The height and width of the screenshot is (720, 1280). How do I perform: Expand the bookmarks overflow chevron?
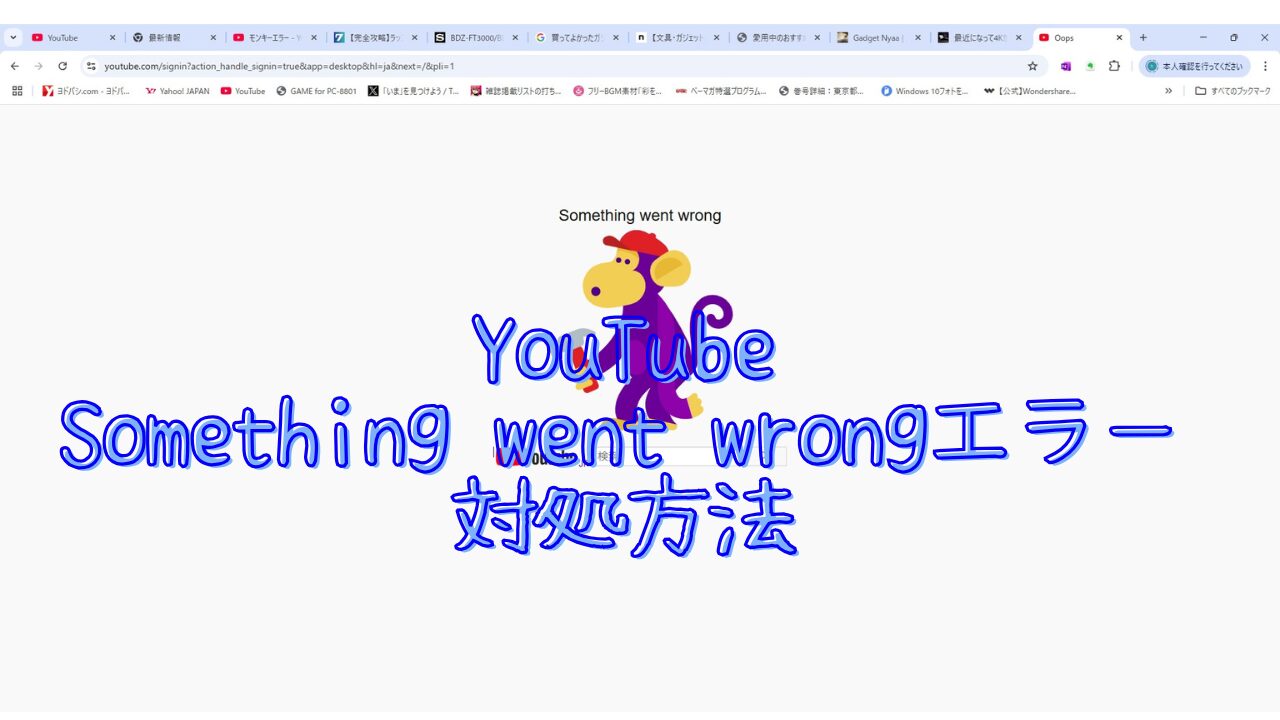click(1168, 91)
